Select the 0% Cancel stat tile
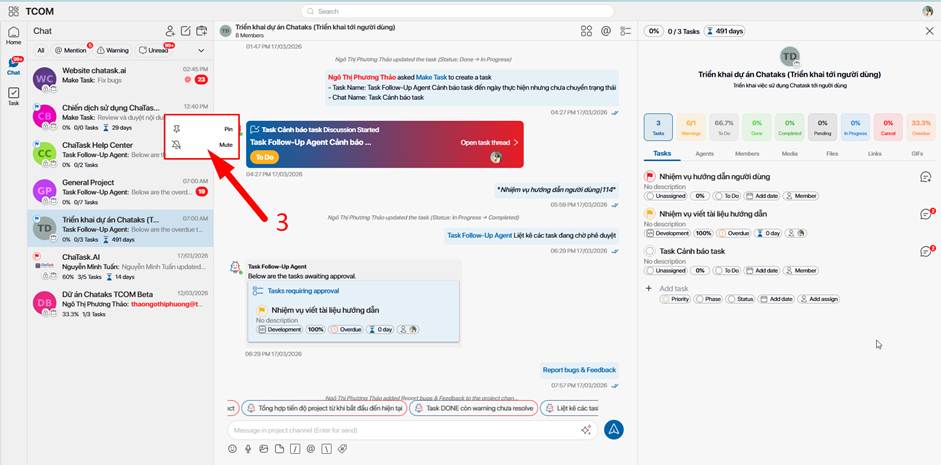The image size is (941, 465). coord(888,127)
